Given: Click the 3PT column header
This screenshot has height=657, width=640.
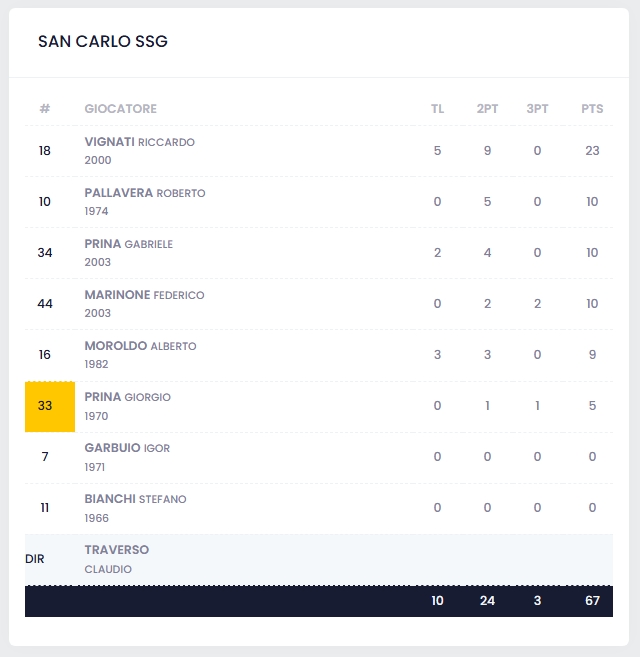Looking at the screenshot, I should (x=537, y=109).
